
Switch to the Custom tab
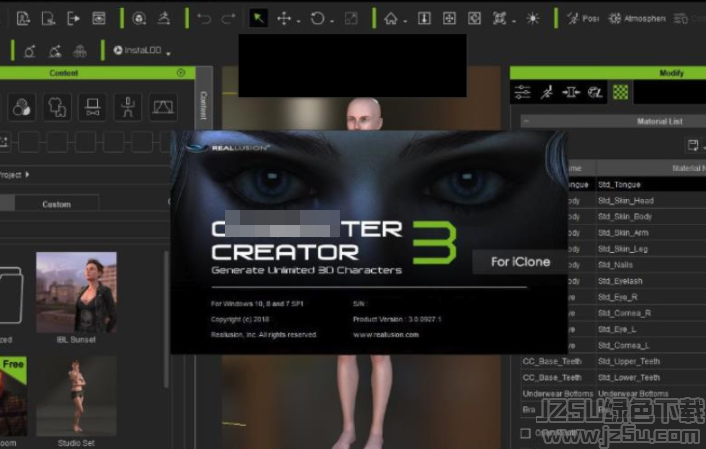57,204
